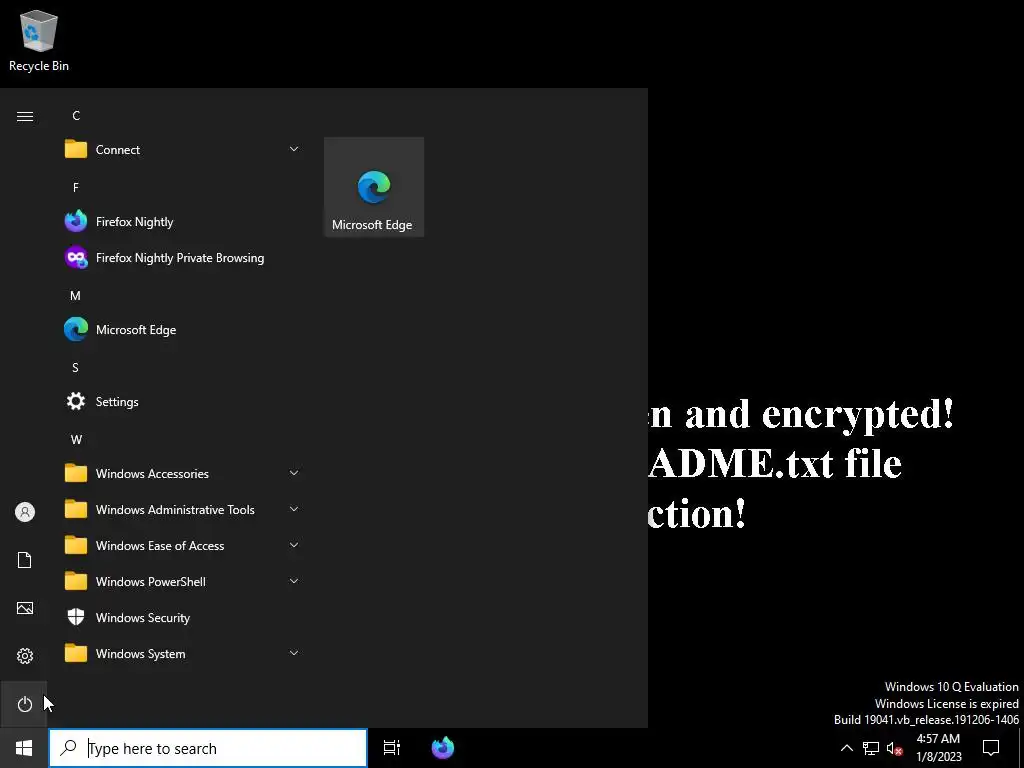
Task: Expand Windows Ease of Access chevron
Action: coord(294,545)
